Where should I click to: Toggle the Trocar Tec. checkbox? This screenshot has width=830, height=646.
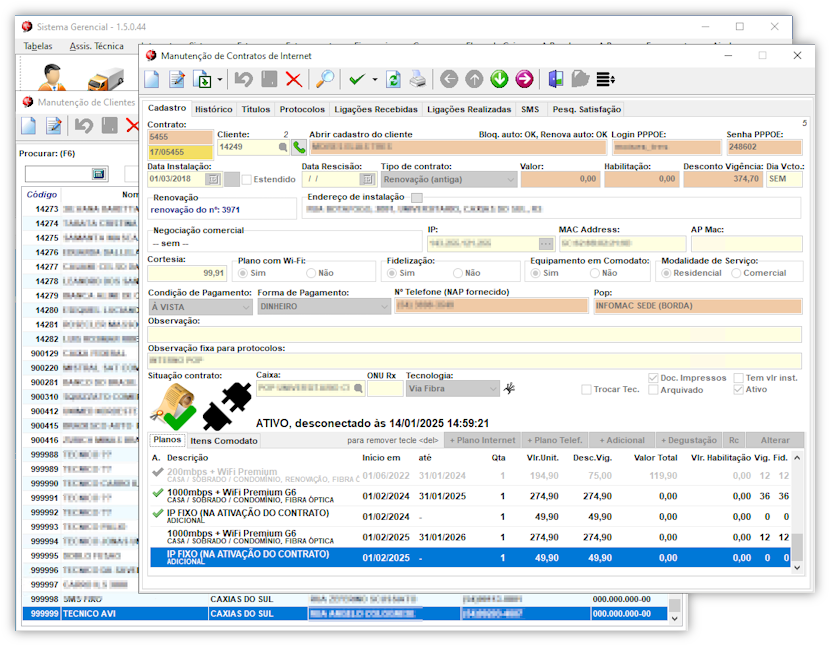click(587, 389)
